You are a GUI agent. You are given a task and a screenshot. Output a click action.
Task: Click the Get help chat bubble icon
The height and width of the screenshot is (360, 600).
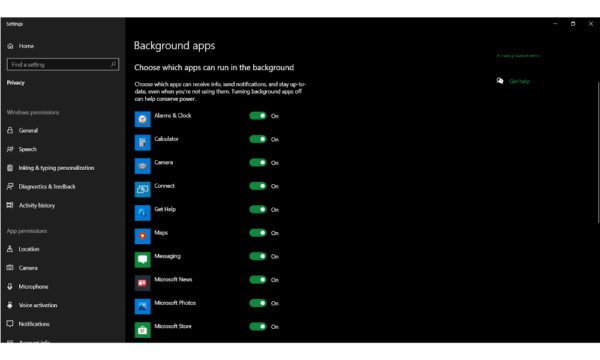coord(500,81)
